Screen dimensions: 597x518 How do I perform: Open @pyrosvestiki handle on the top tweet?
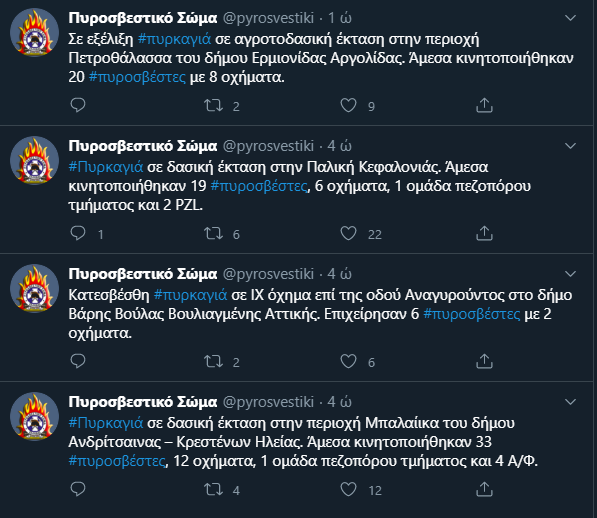coord(268,18)
